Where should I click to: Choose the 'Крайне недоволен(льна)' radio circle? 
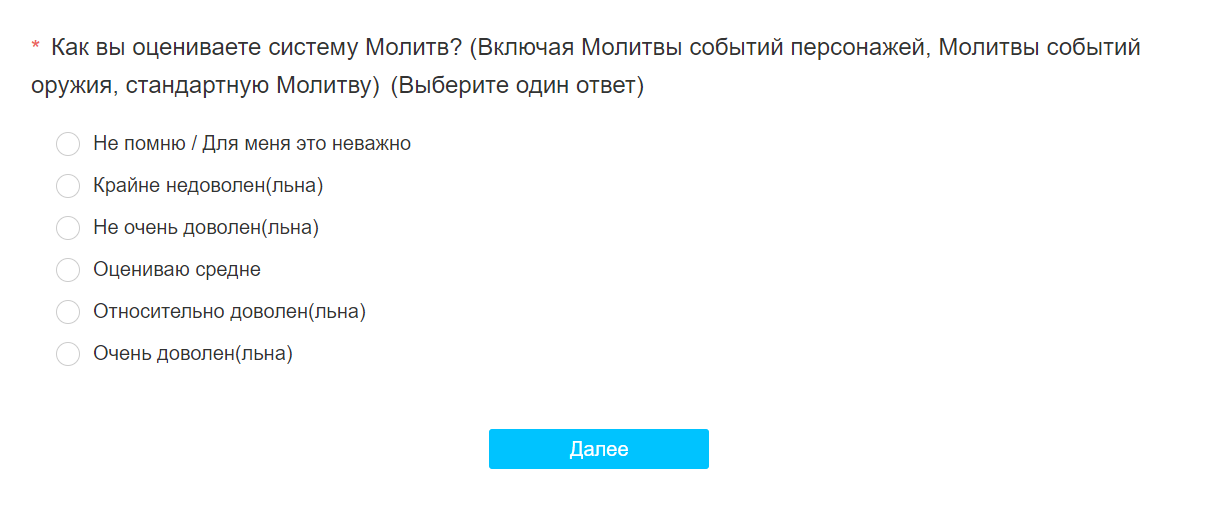coord(68,186)
